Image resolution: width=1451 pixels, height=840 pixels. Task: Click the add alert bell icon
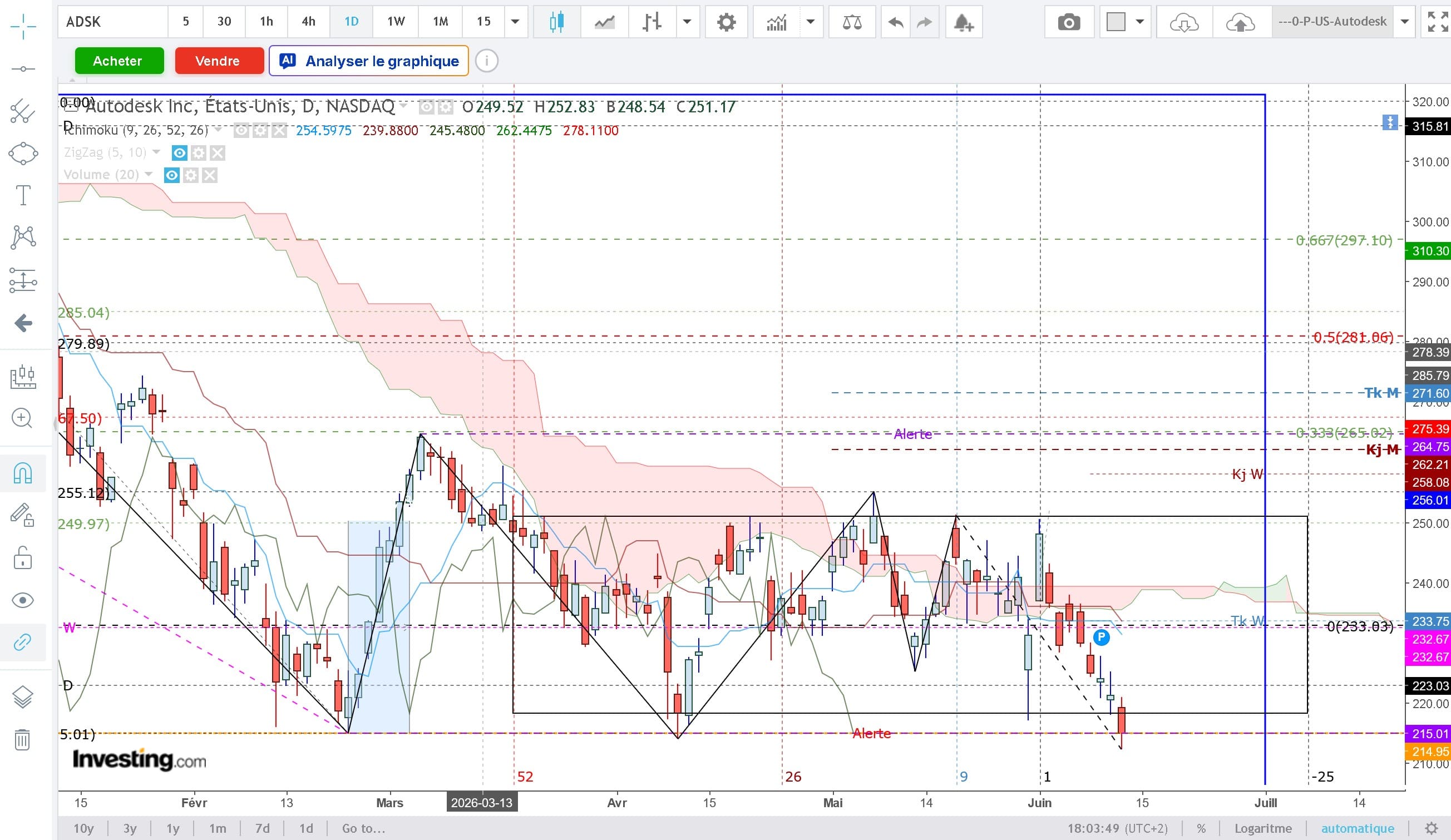coord(963,22)
